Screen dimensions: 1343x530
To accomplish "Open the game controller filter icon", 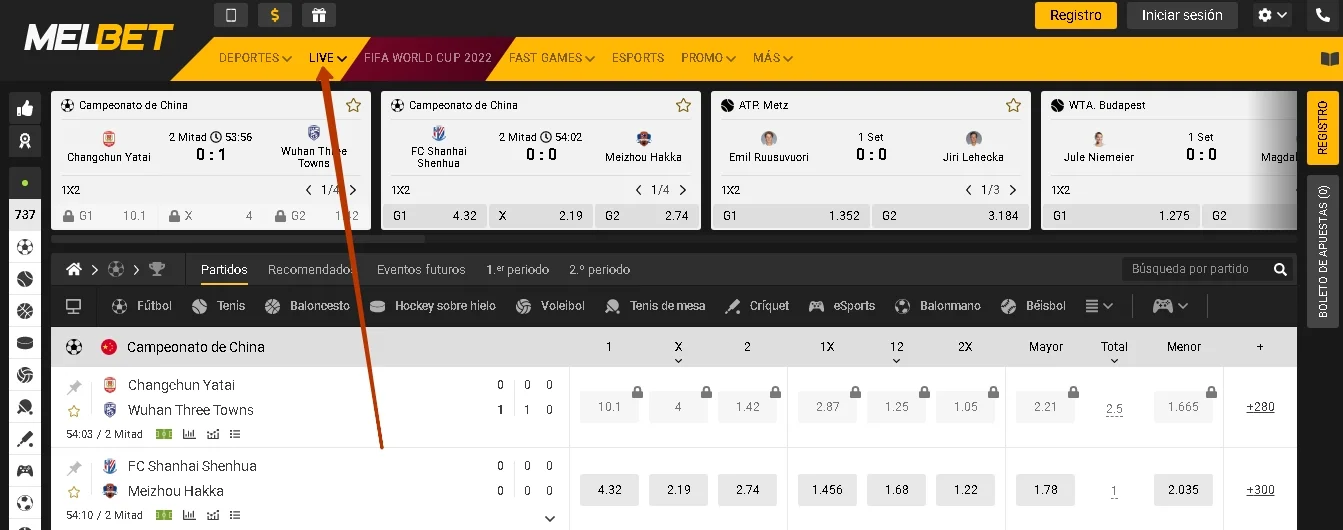I will 1170,306.
